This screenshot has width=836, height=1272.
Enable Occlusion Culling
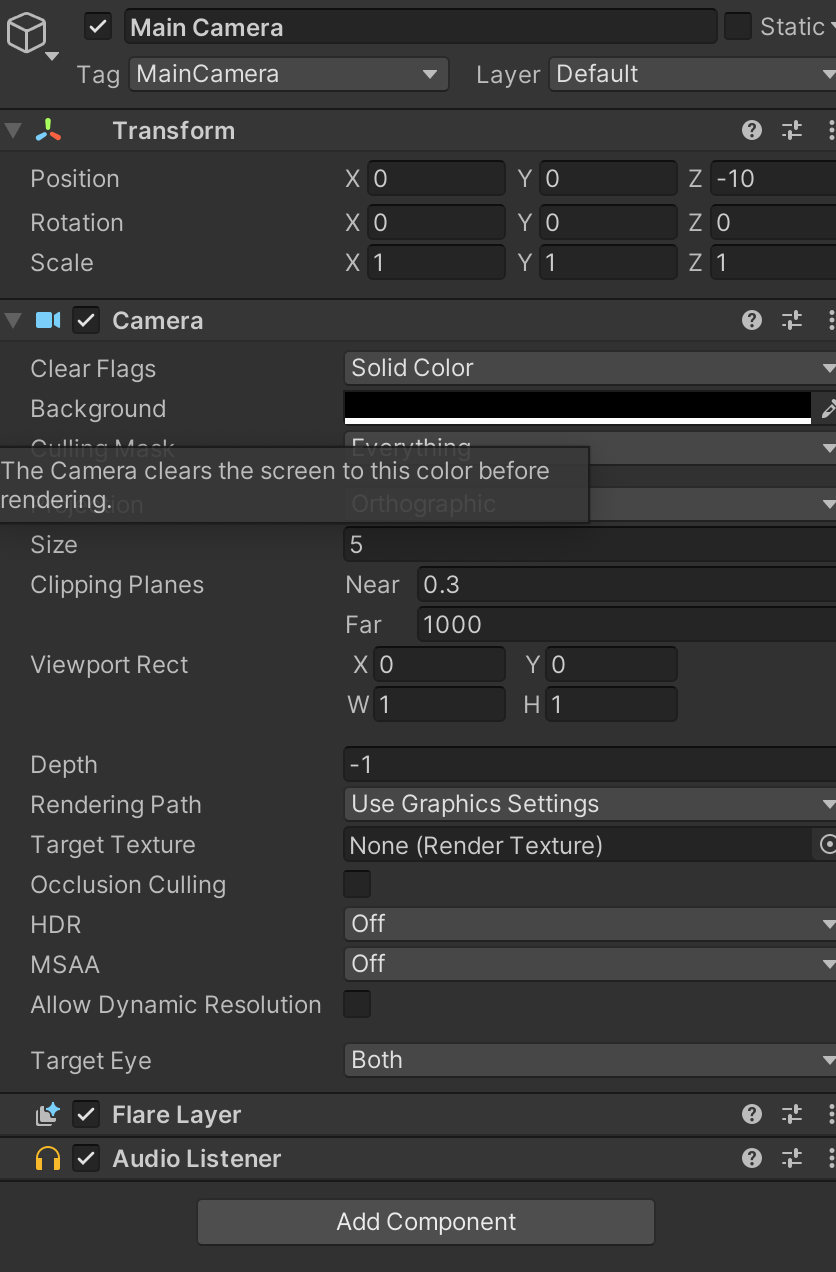tap(356, 884)
